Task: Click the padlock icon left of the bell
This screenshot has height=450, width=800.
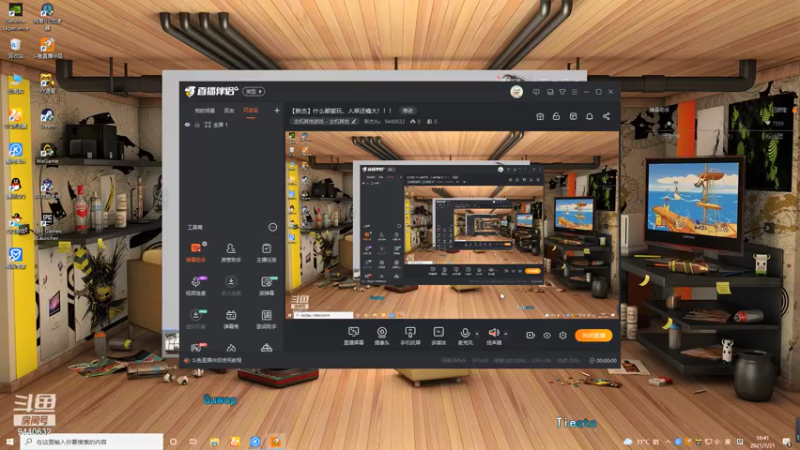Action: tap(556, 116)
